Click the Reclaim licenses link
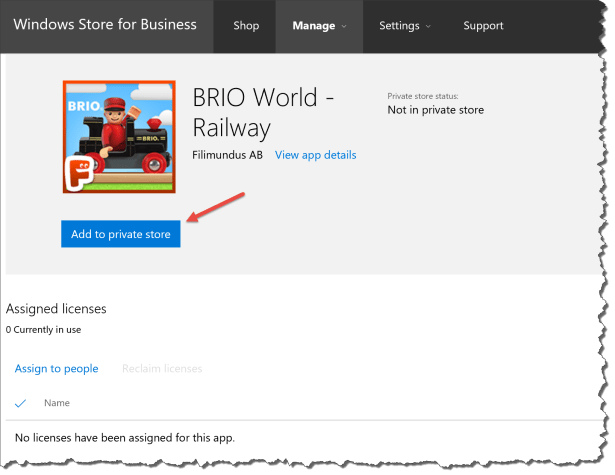 tap(162, 369)
